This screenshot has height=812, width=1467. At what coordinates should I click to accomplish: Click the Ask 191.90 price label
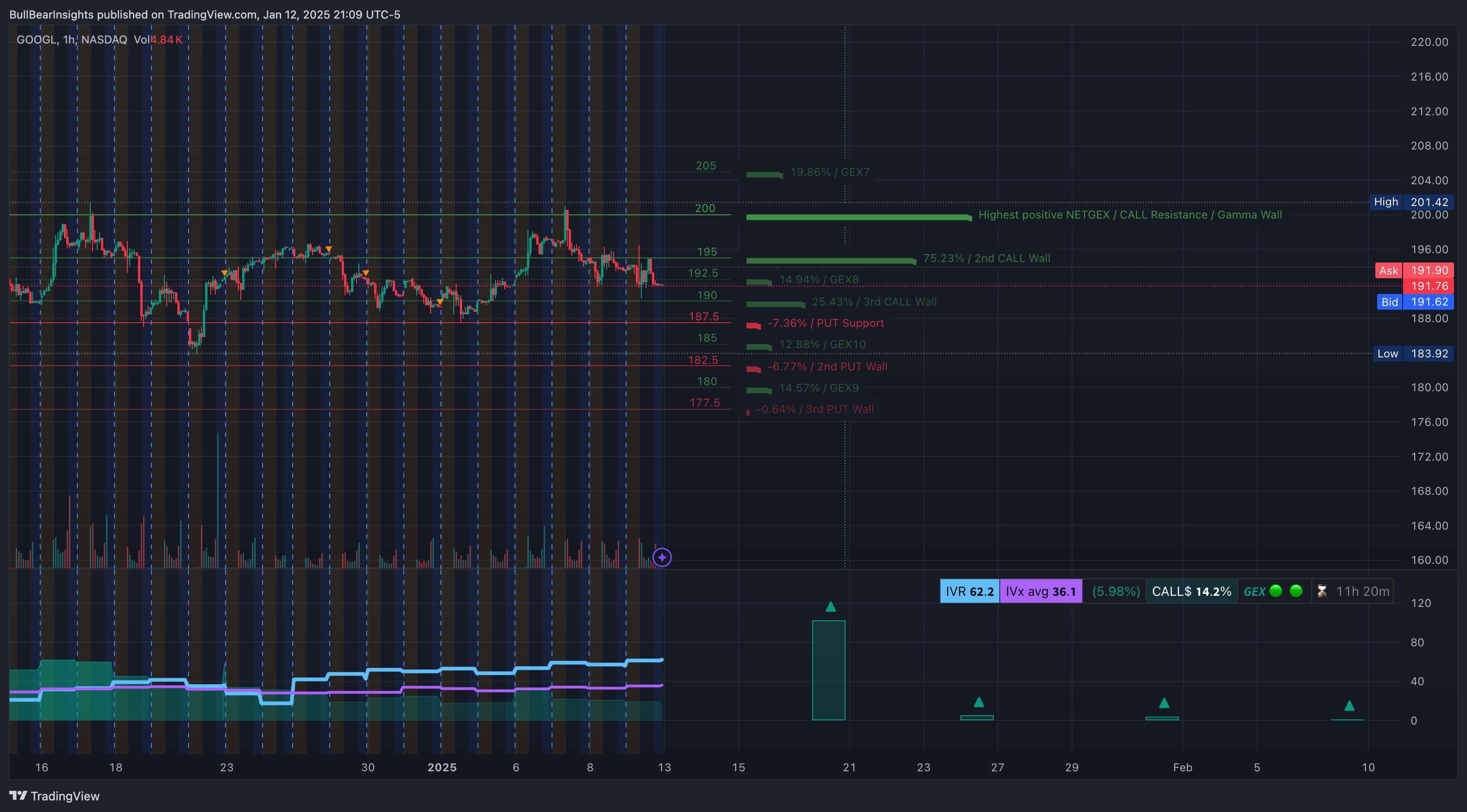[1414, 270]
